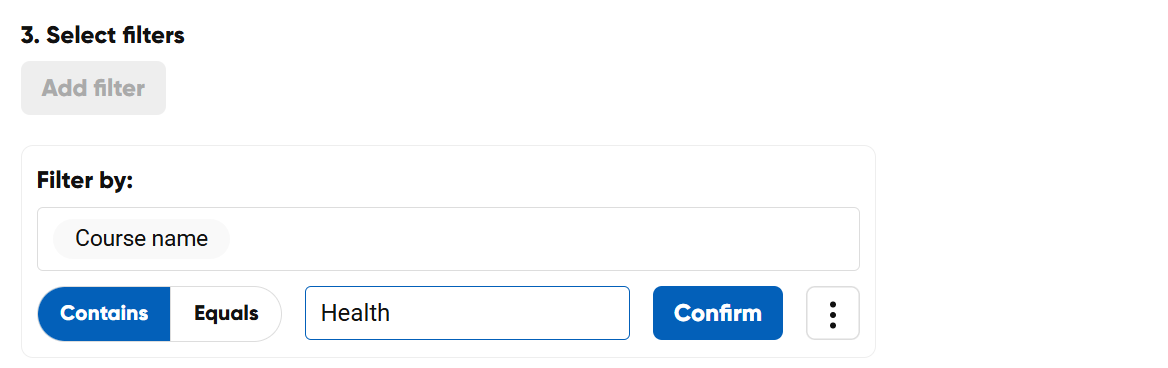Screen dimensions: 1168x368
Task: Choose exact match with the Equals segment
Action: 226,314
